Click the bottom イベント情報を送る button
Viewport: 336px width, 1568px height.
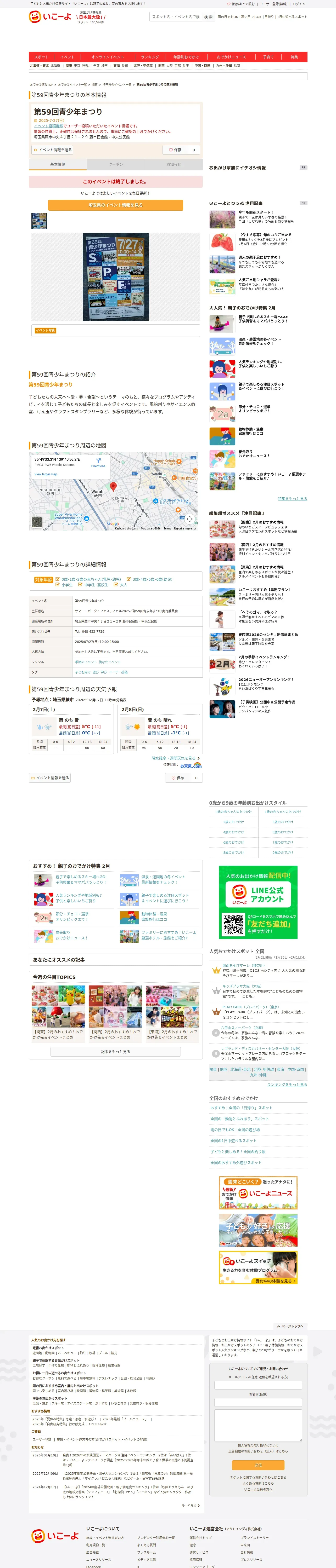(x=50, y=778)
